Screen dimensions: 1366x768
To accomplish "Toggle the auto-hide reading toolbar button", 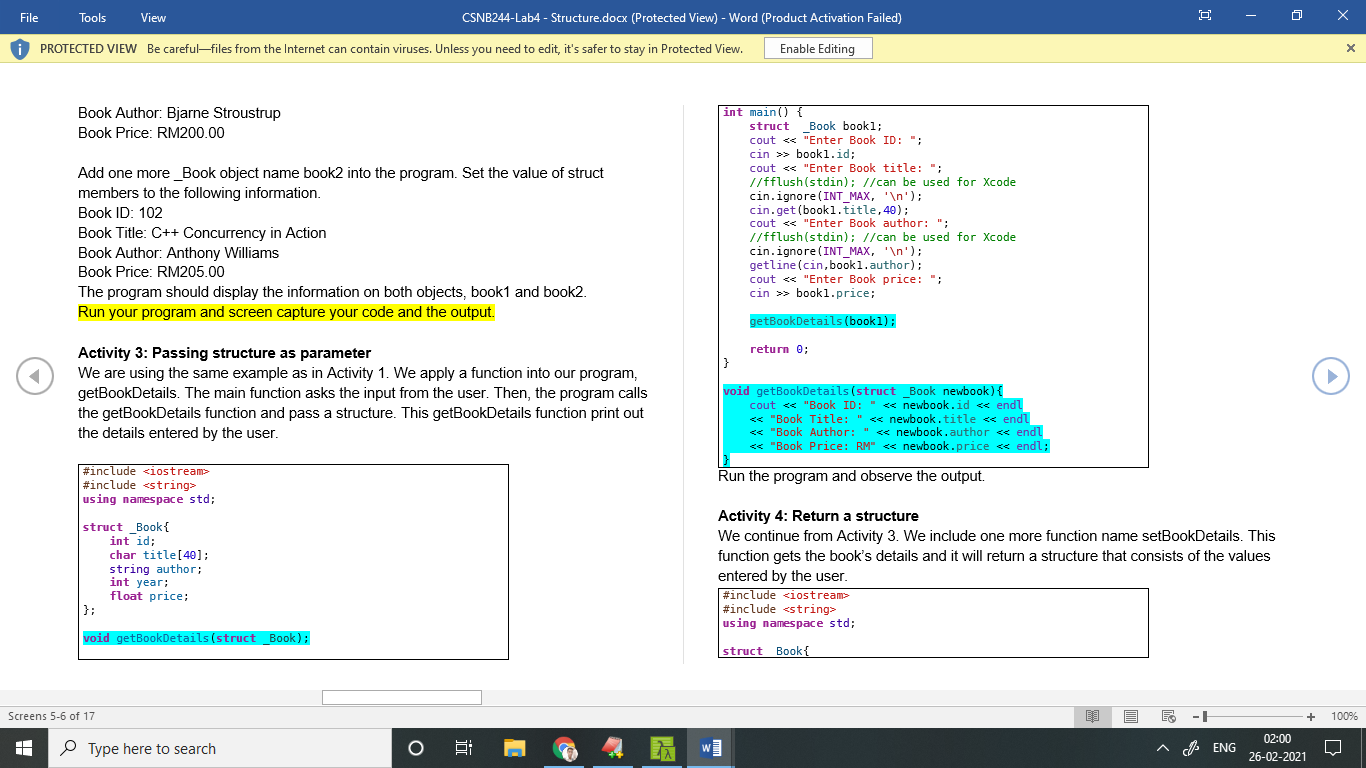I will (1205, 17).
